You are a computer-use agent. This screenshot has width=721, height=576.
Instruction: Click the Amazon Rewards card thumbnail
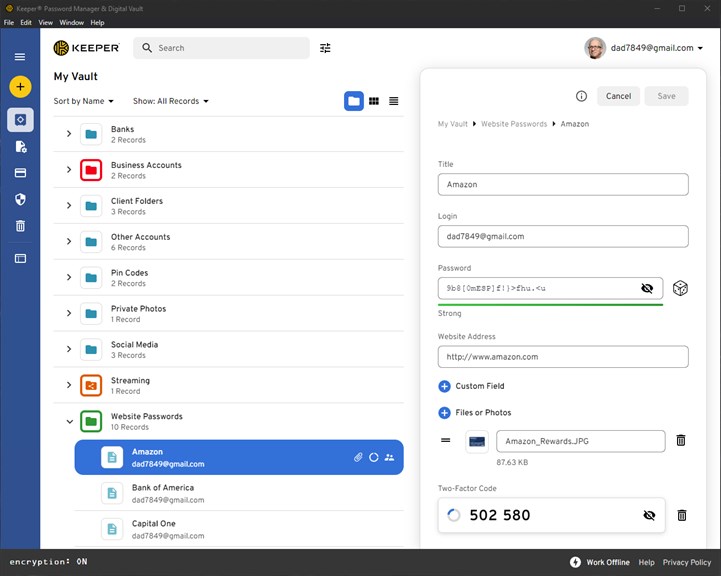point(477,442)
